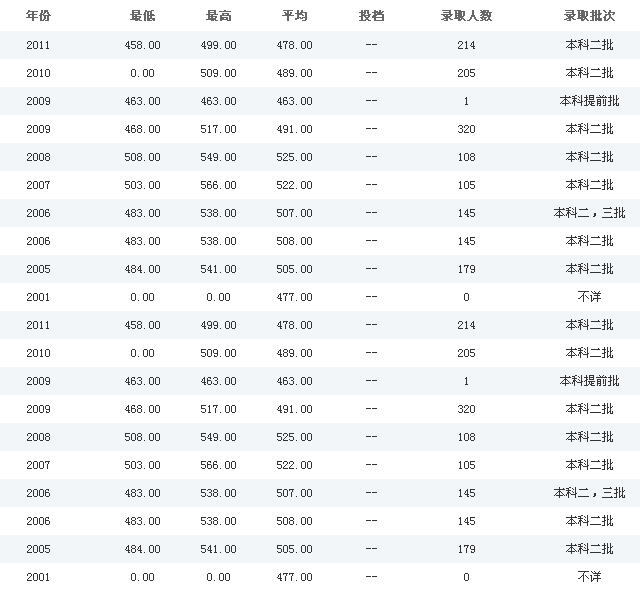Select the 投档 column header
The image size is (640, 597).
(370, 17)
